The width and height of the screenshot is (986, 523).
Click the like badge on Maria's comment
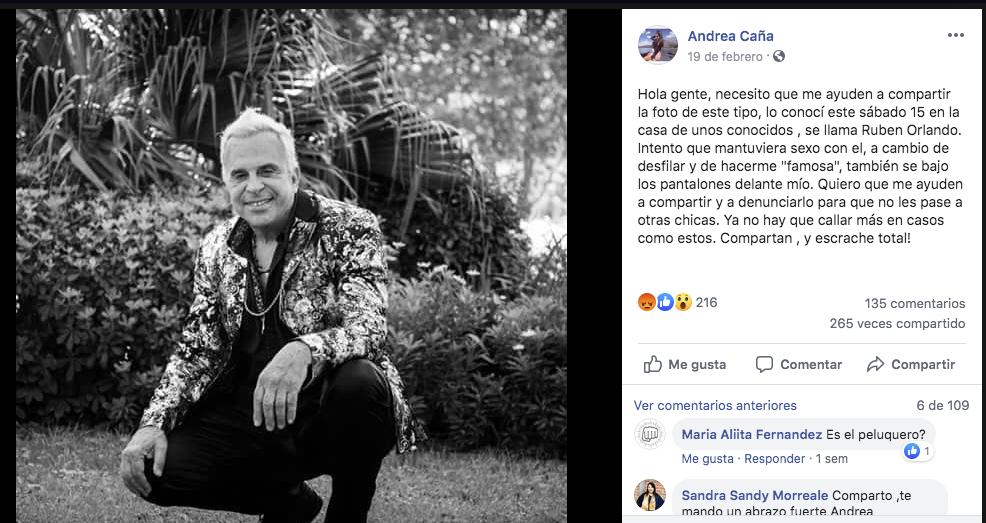point(917,451)
